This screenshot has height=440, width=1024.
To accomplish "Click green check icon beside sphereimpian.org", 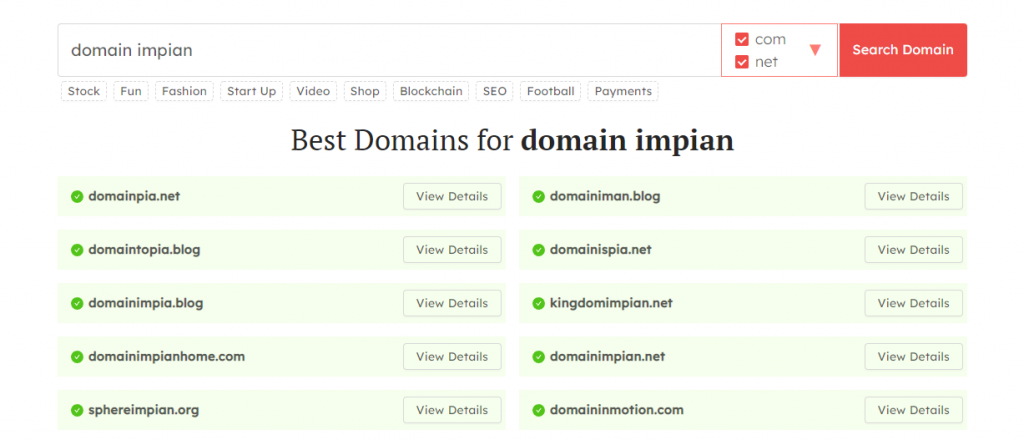I will pyautogui.click(x=77, y=410).
